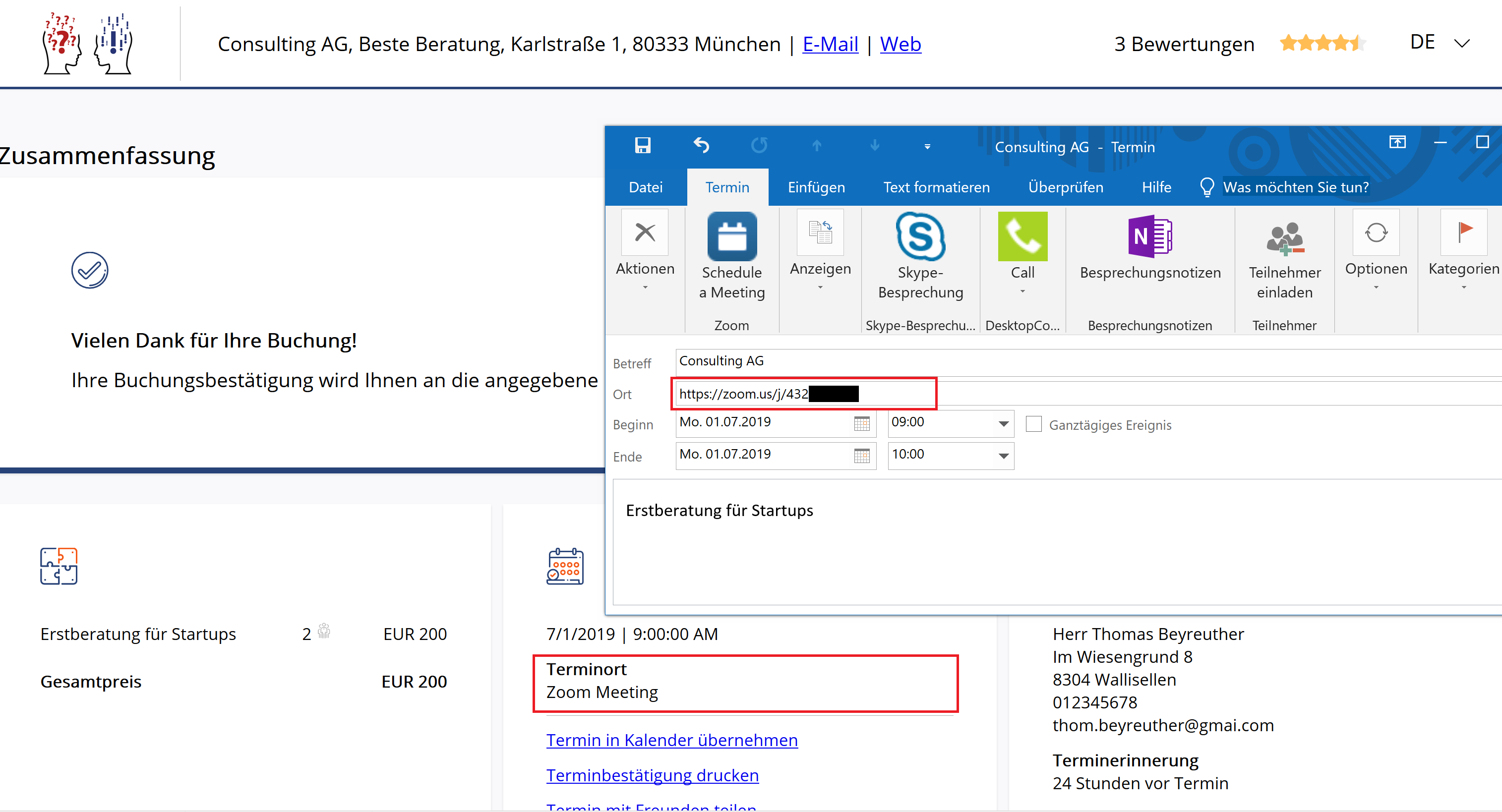Open the Anzeigen ribbon dropdown

click(820, 250)
